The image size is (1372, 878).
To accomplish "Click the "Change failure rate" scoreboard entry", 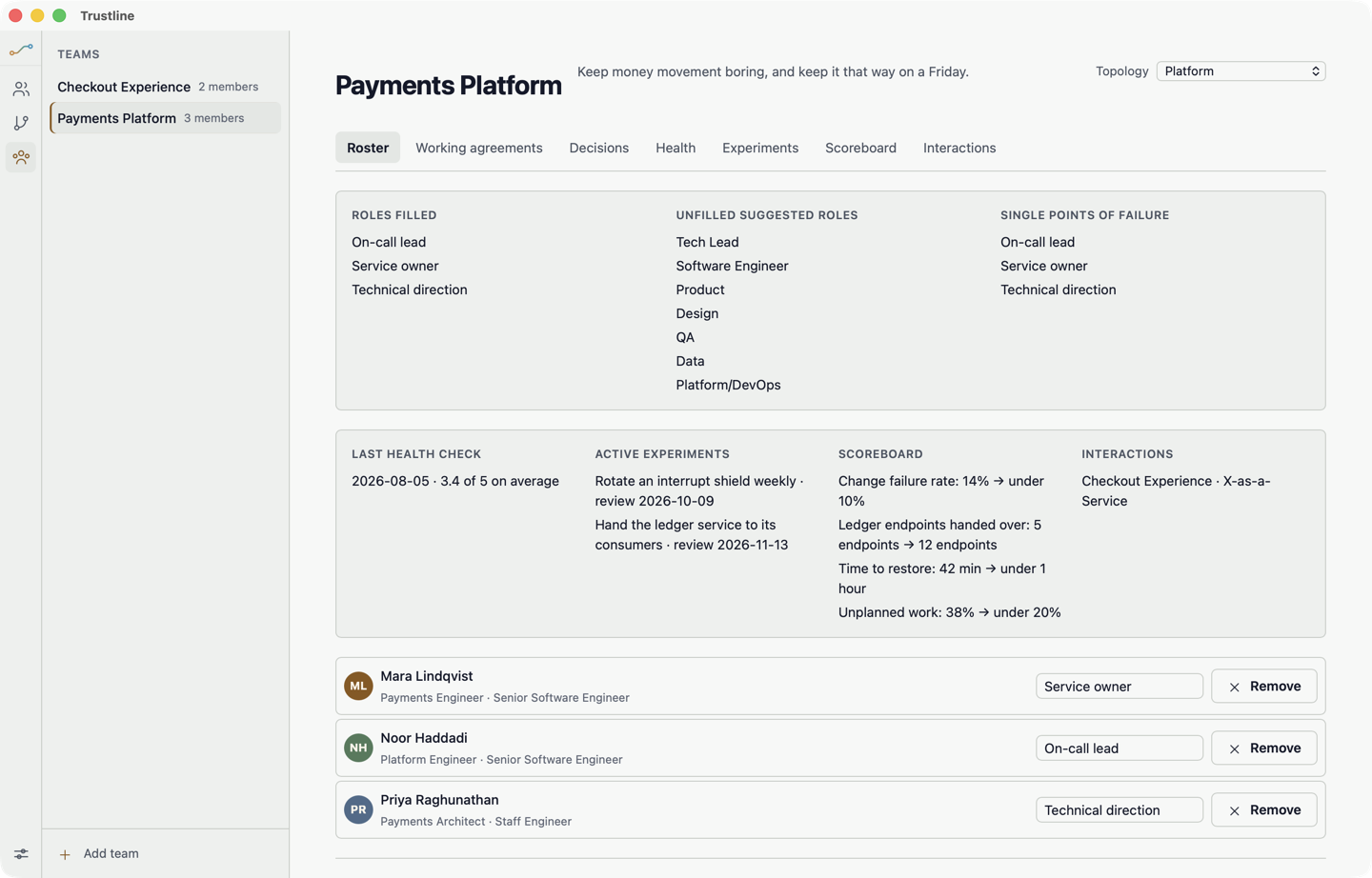I will coord(941,490).
